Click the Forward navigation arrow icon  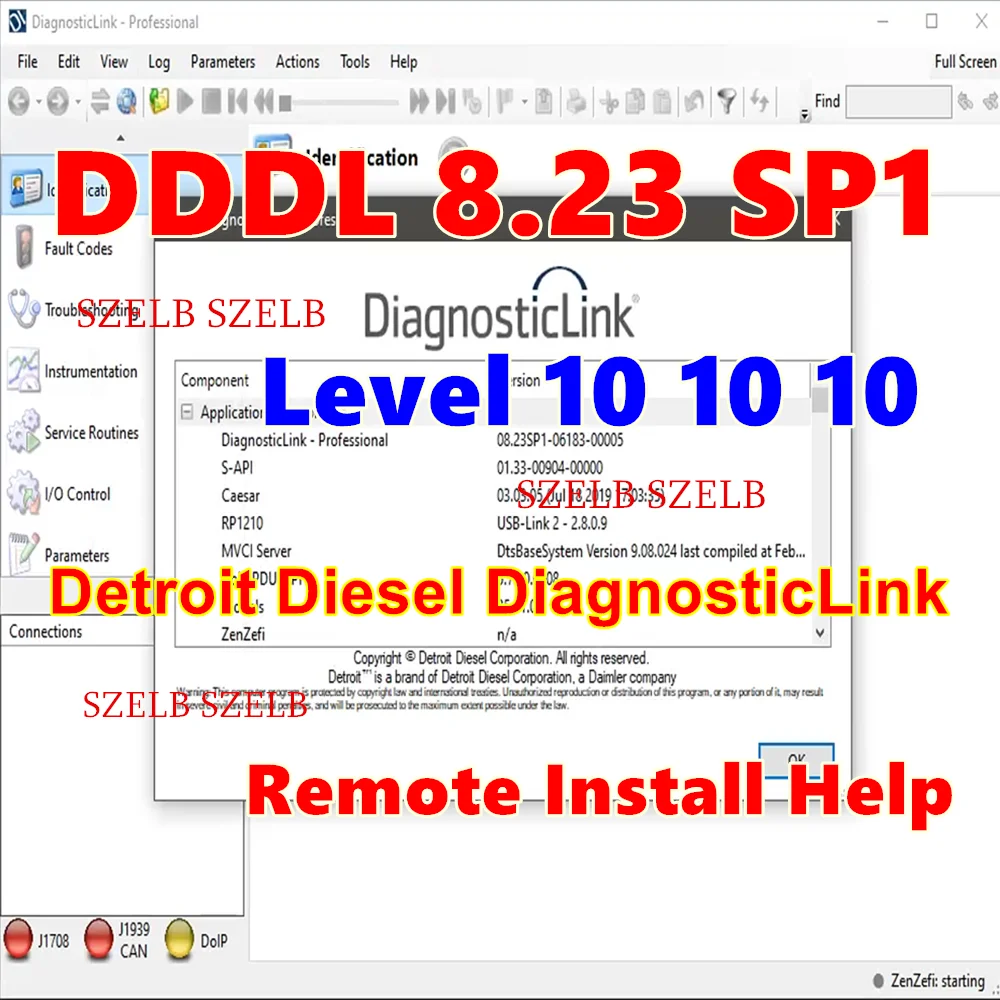[x=58, y=101]
